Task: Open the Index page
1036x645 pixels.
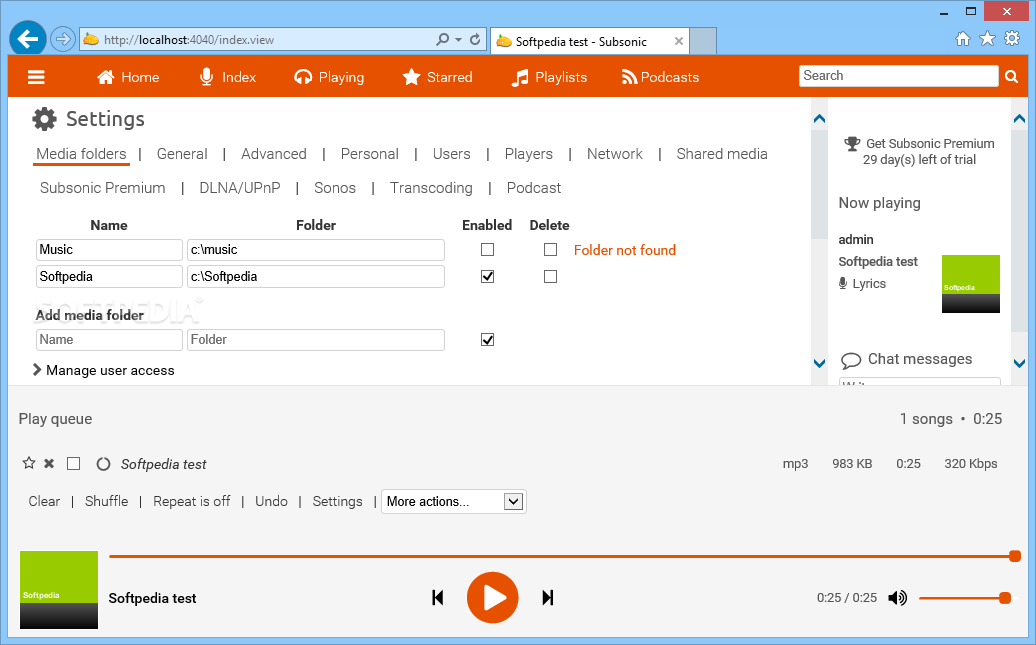Action: [228, 77]
